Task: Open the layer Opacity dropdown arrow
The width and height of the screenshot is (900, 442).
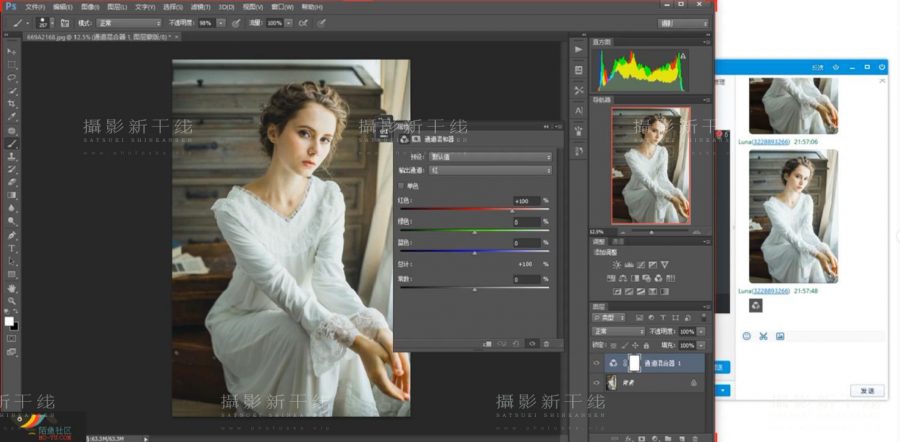Action: click(701, 332)
